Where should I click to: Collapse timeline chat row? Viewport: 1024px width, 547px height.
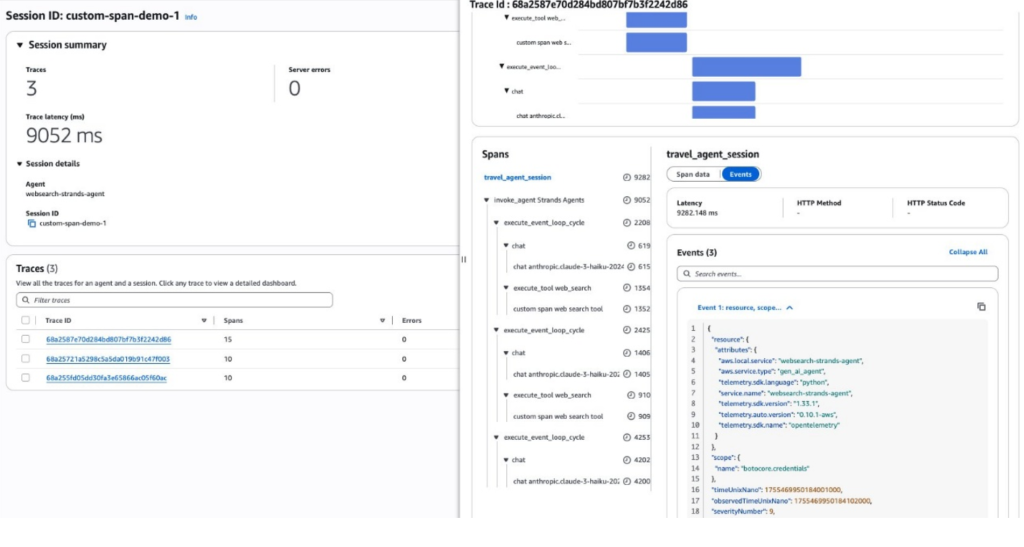point(506,91)
